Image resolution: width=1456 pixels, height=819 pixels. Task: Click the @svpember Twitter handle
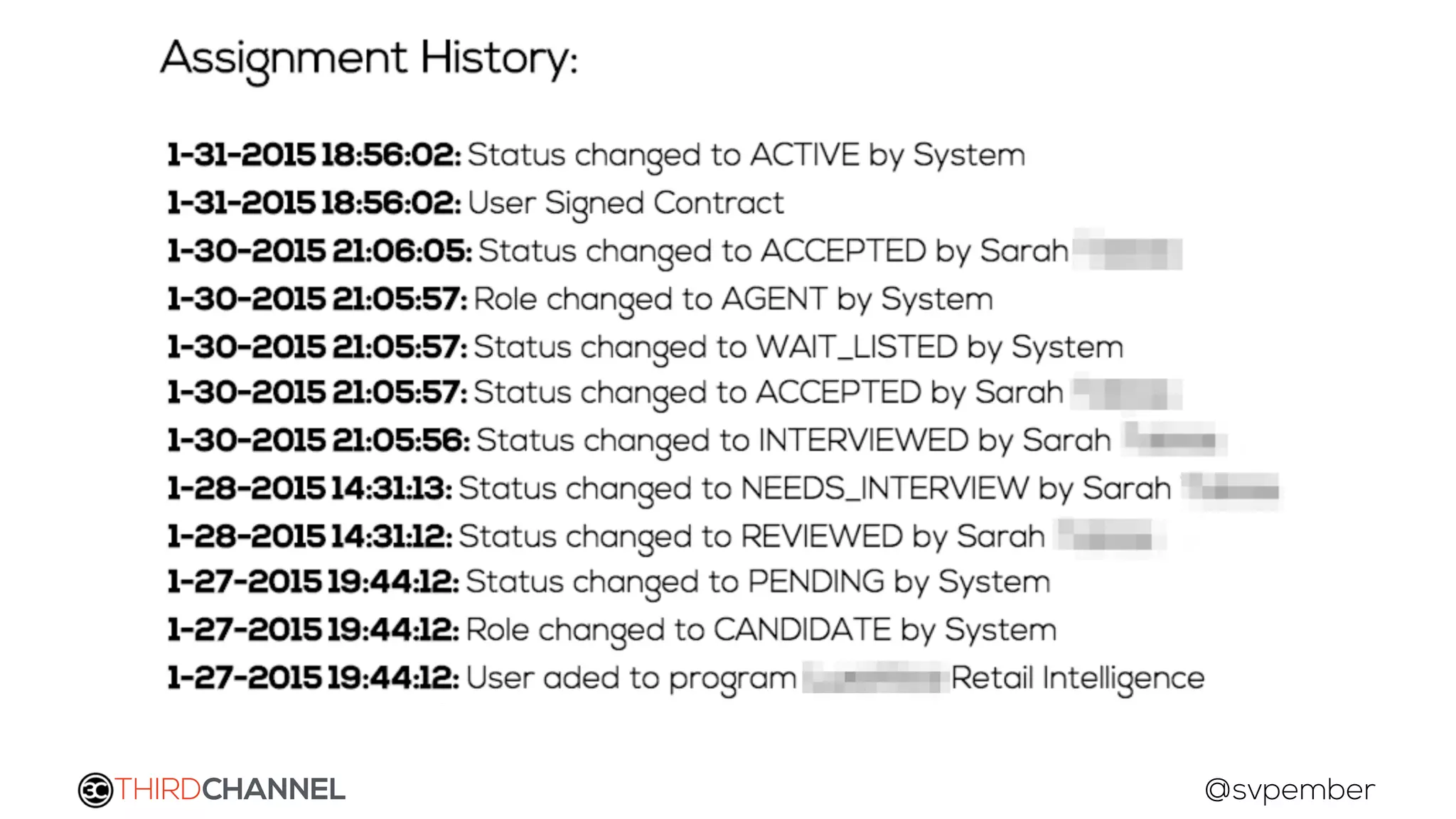coord(1289,790)
